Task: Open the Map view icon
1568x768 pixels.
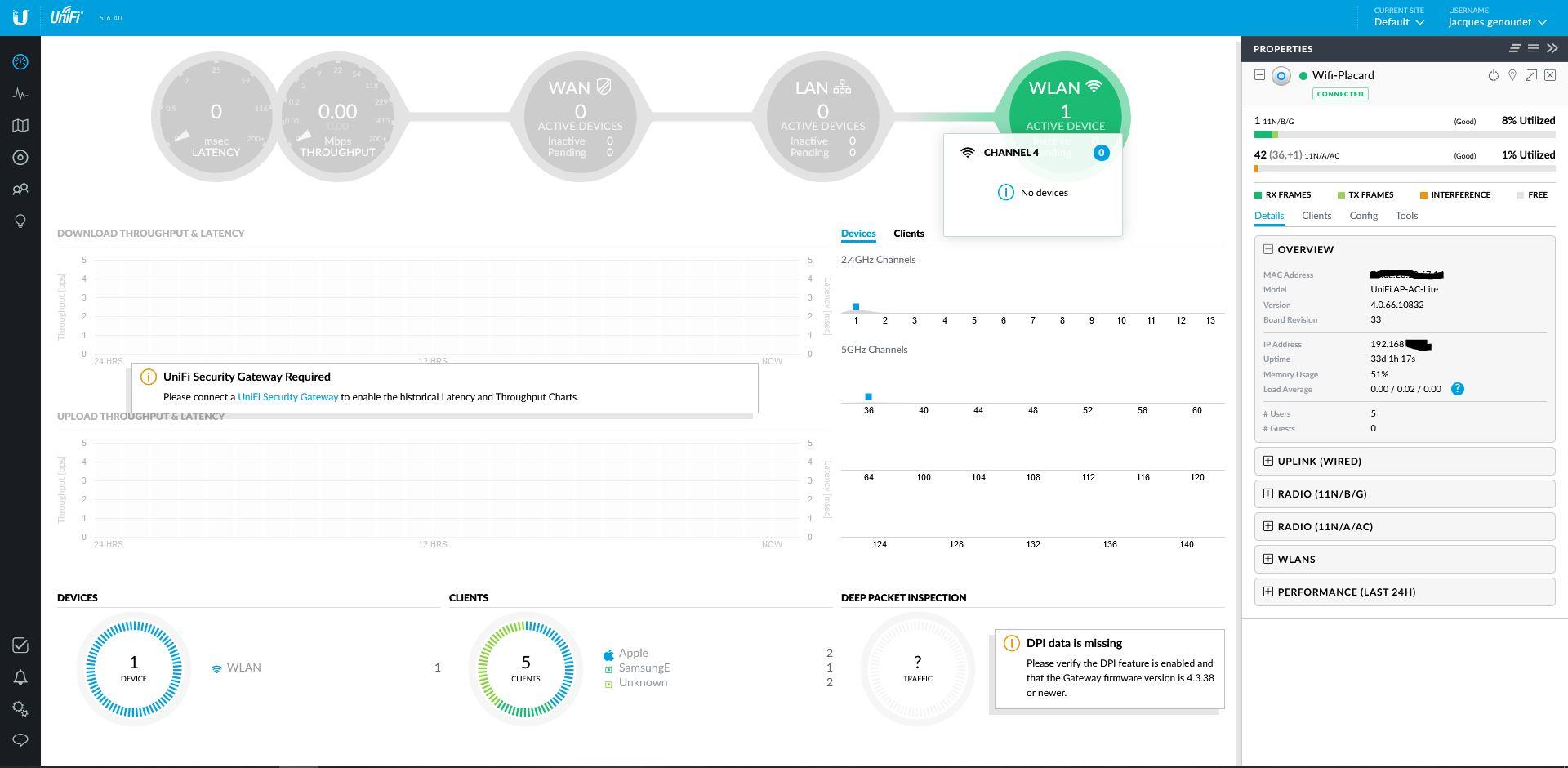Action: (x=20, y=126)
